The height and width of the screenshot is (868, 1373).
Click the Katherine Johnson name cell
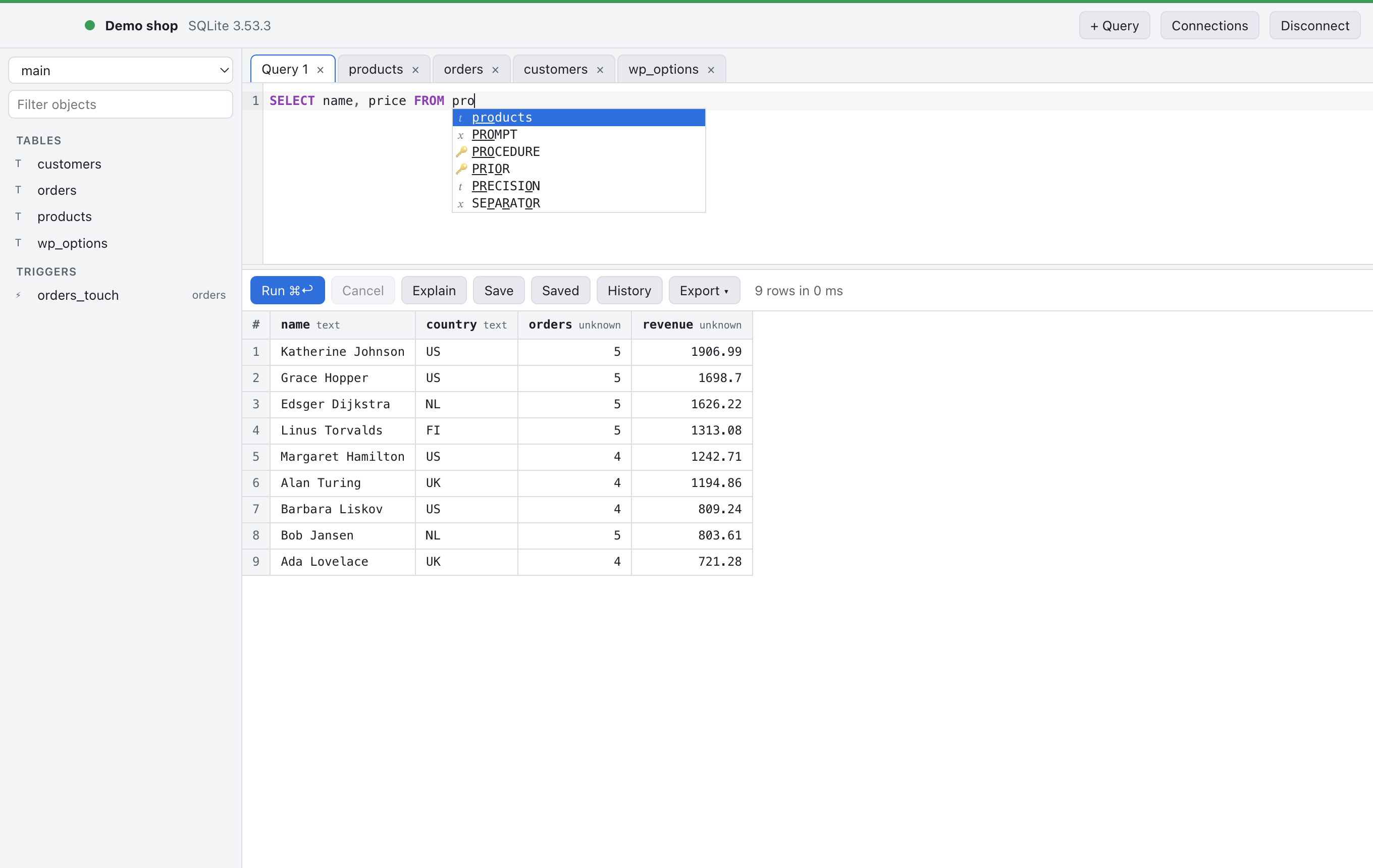tap(343, 352)
